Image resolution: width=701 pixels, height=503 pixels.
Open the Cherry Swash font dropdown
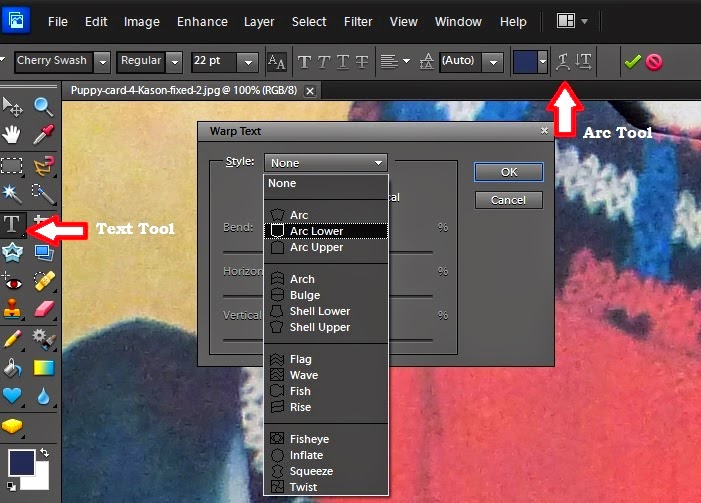[103, 62]
